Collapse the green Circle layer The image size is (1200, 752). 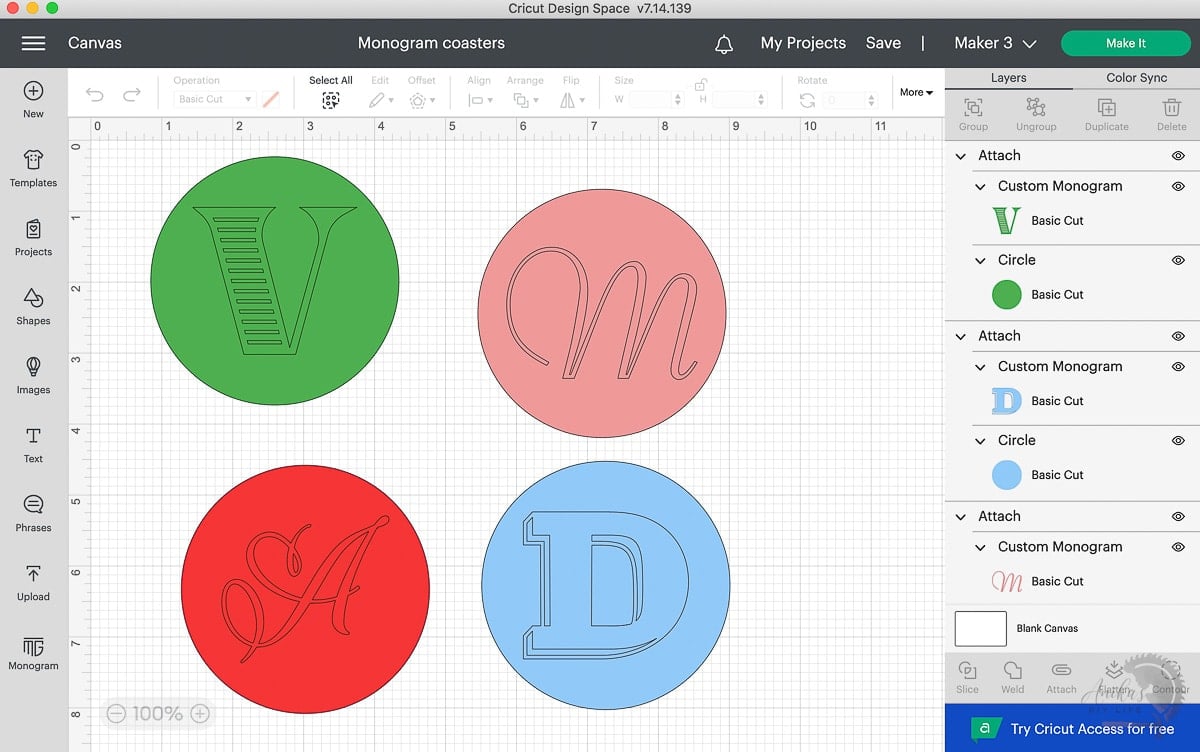(x=980, y=260)
